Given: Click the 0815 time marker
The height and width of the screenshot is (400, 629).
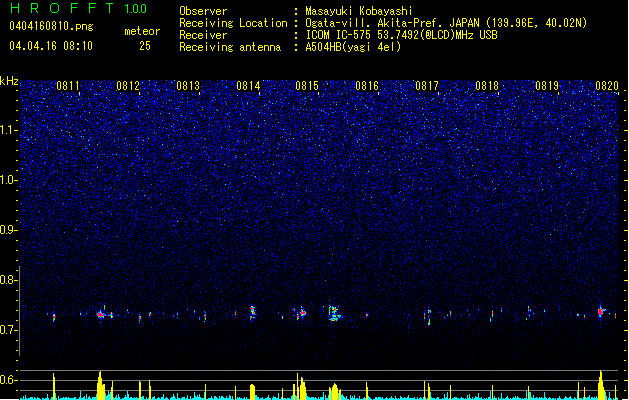Looking at the screenshot, I should [307, 86].
